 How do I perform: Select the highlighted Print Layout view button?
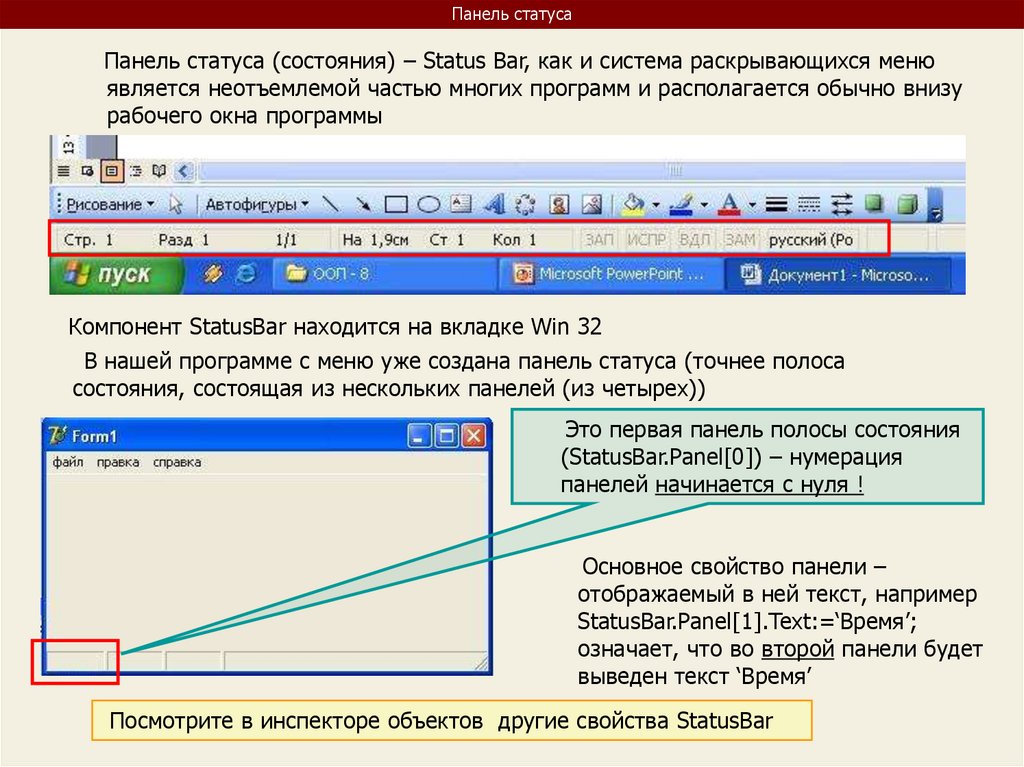tap(112, 171)
